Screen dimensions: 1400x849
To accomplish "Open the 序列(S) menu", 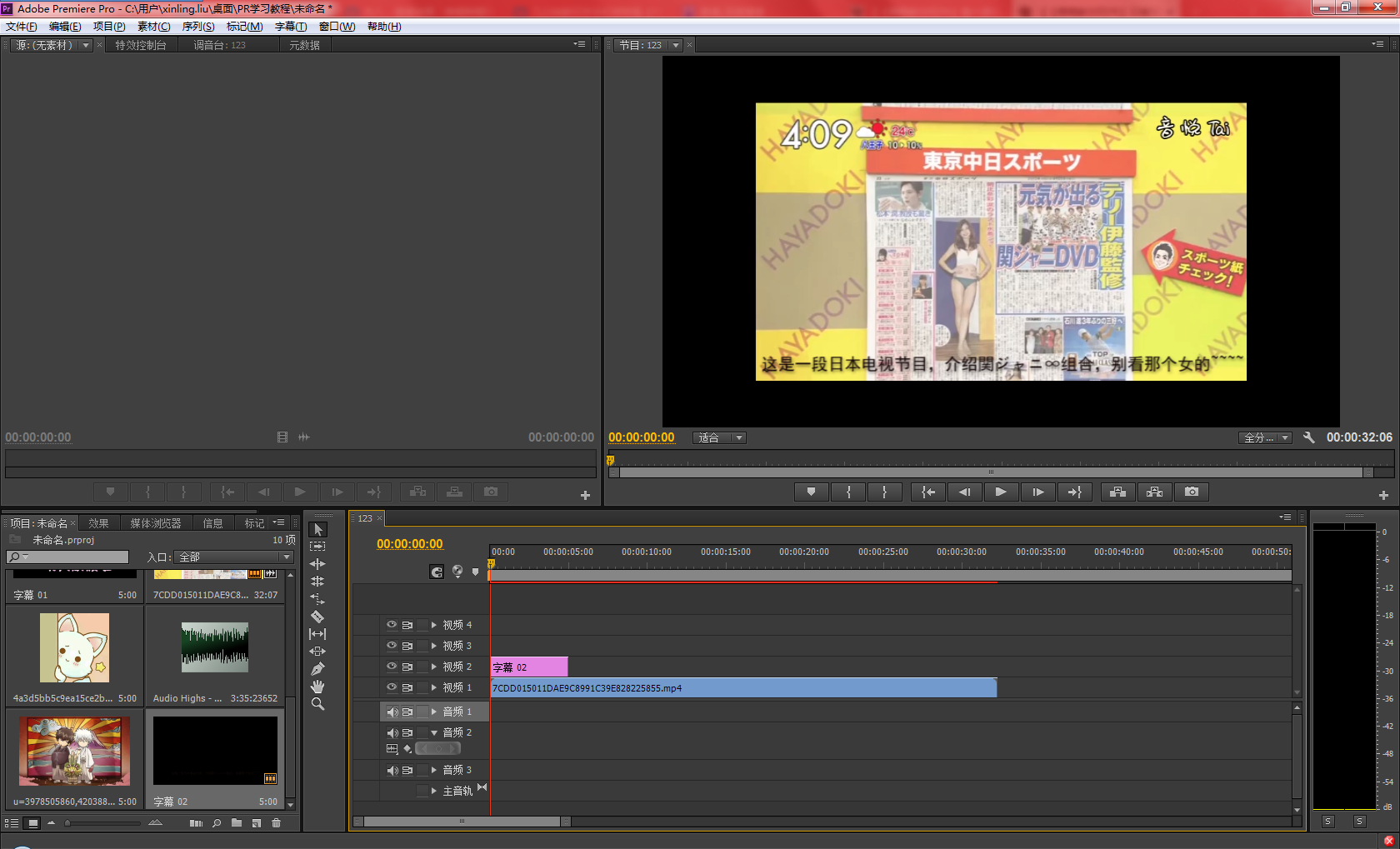I will [x=198, y=27].
